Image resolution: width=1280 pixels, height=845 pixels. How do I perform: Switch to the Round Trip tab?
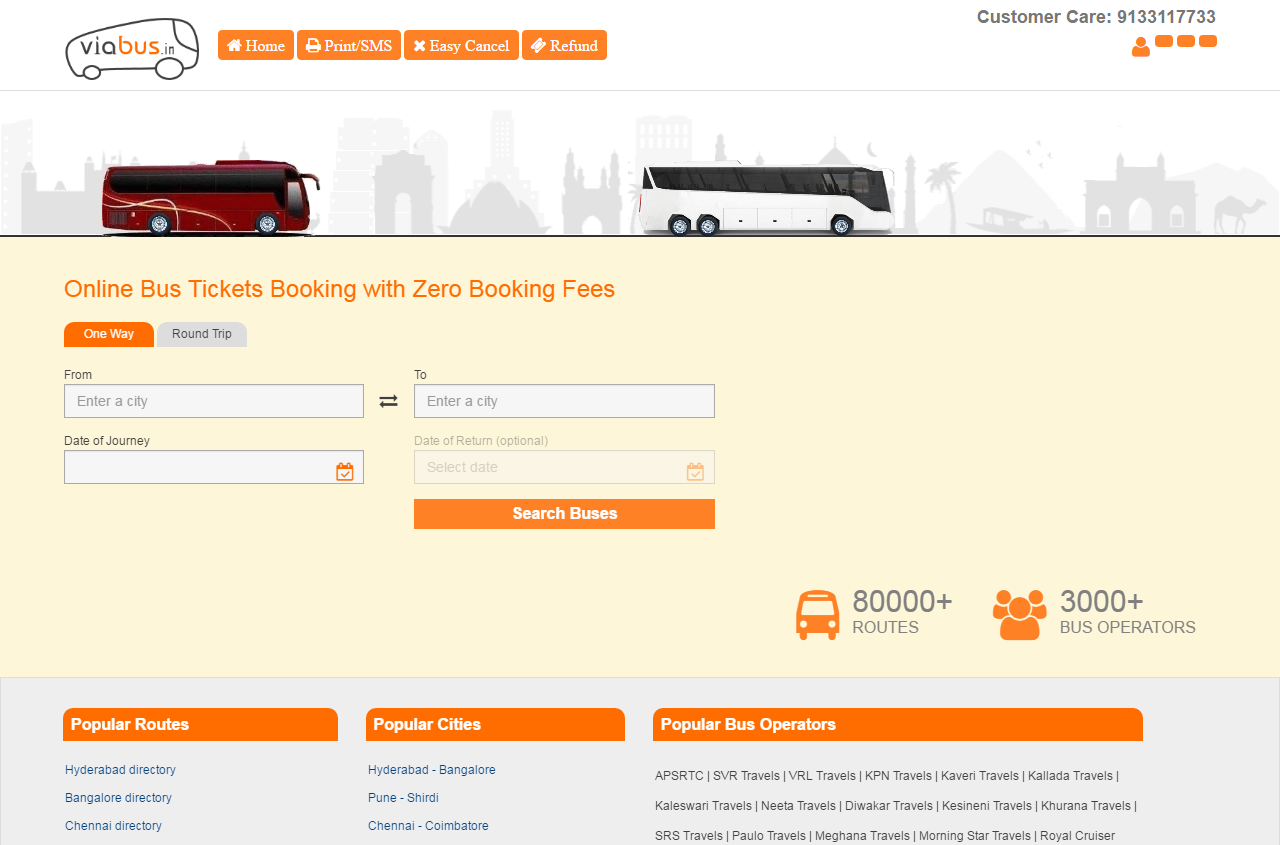202,334
